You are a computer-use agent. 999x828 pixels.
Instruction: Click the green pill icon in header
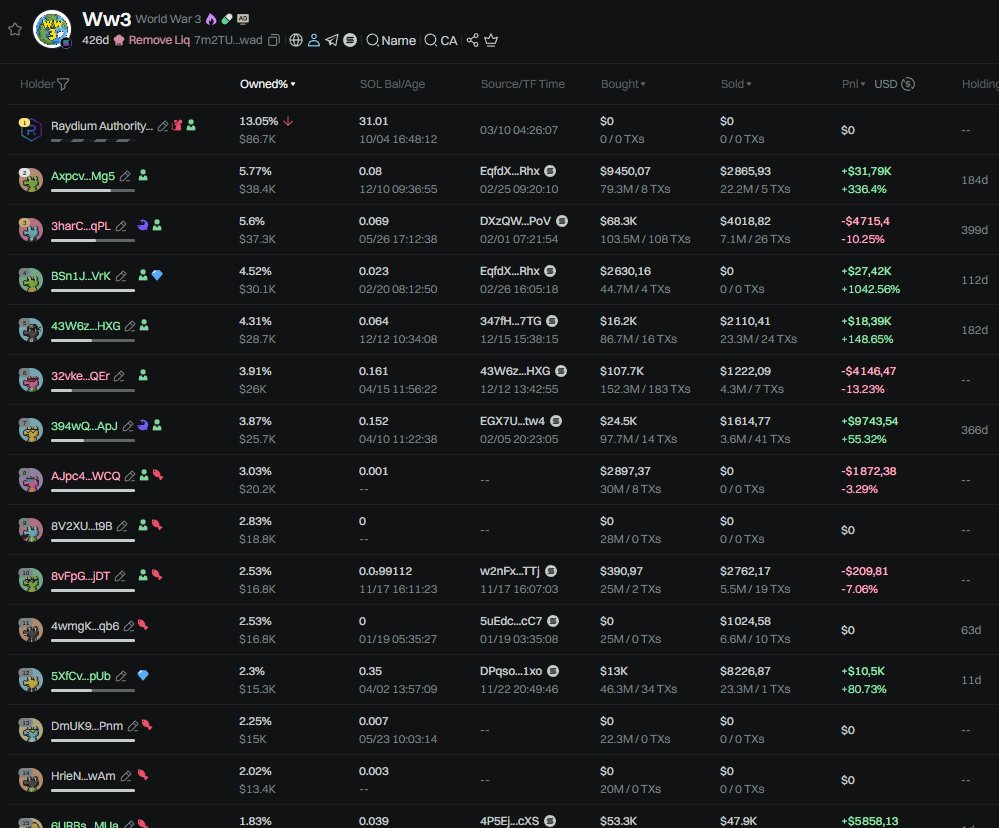click(x=227, y=19)
